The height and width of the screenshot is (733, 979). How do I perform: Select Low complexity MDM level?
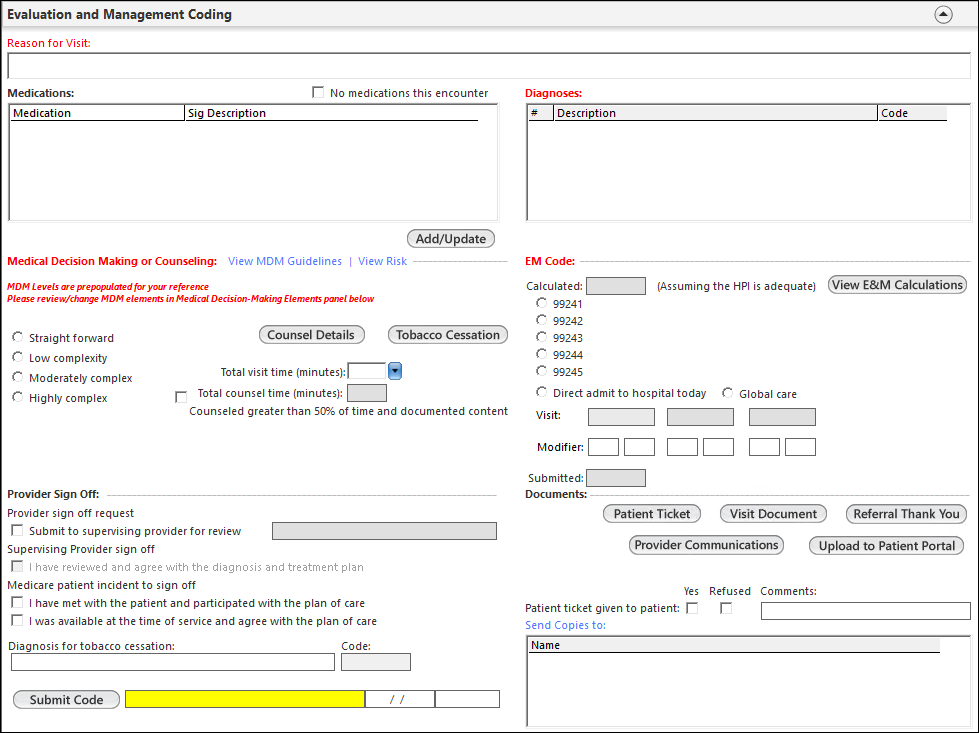point(17,357)
